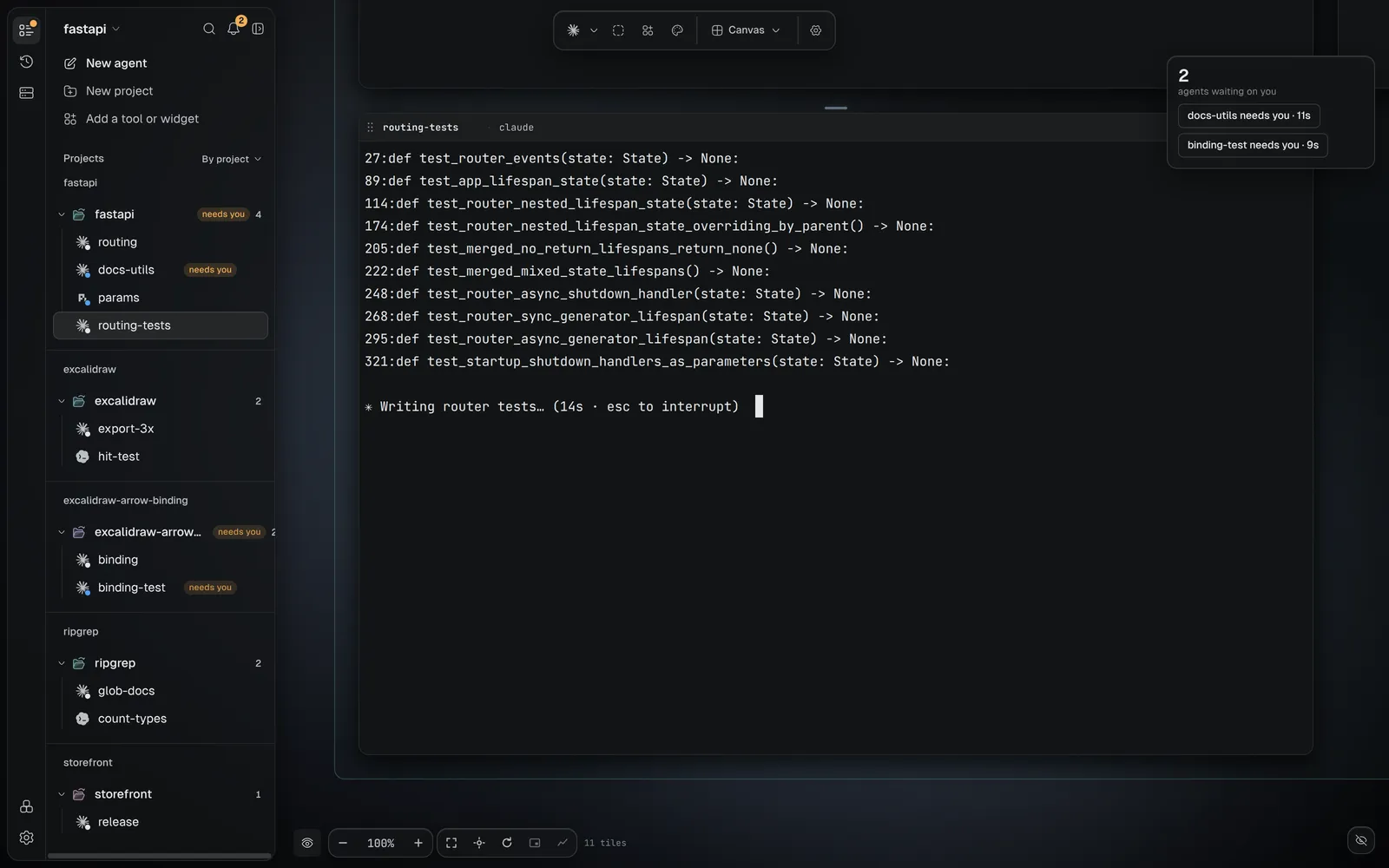
Task: Open the color palette icon in top toolbar
Action: click(677, 30)
